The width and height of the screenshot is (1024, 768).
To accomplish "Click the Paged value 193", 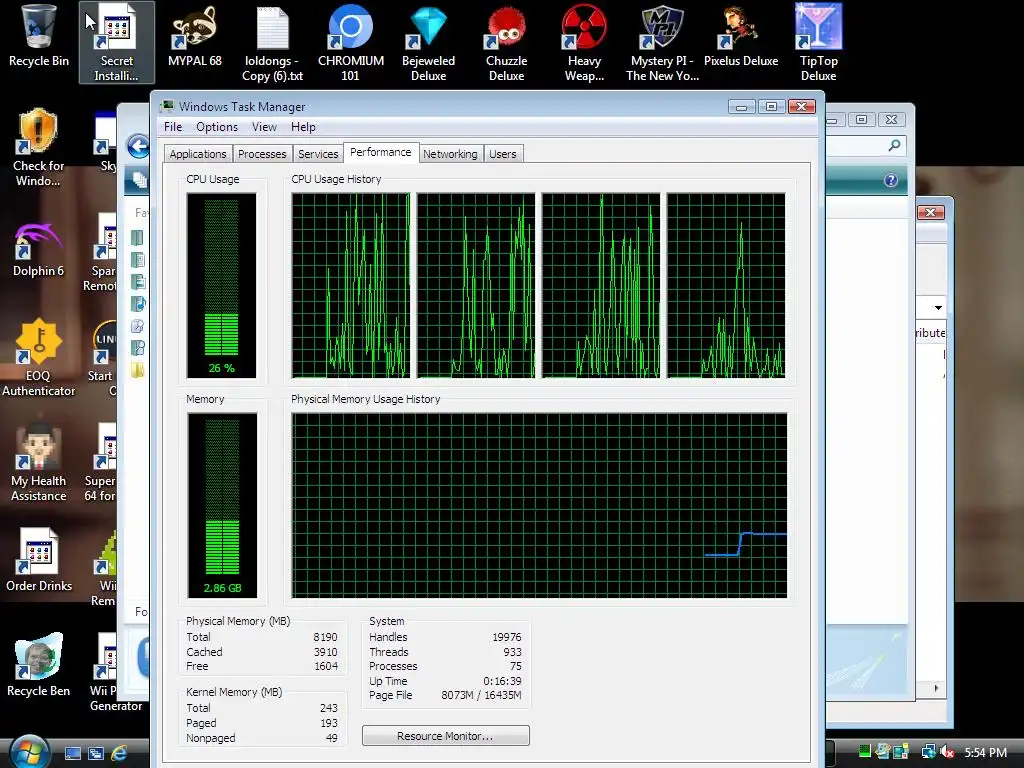I will (328, 723).
